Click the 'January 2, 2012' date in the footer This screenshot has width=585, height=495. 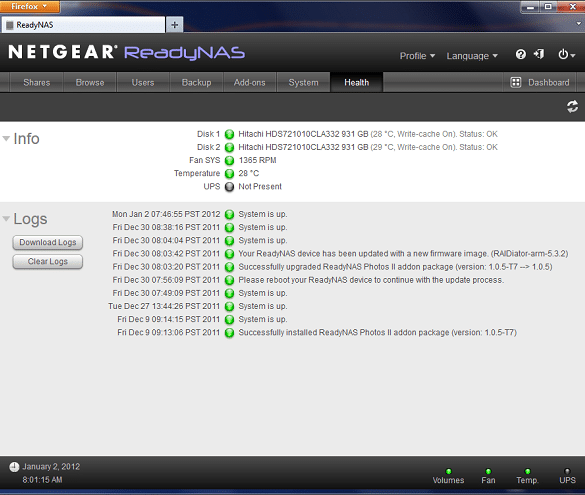51,467
